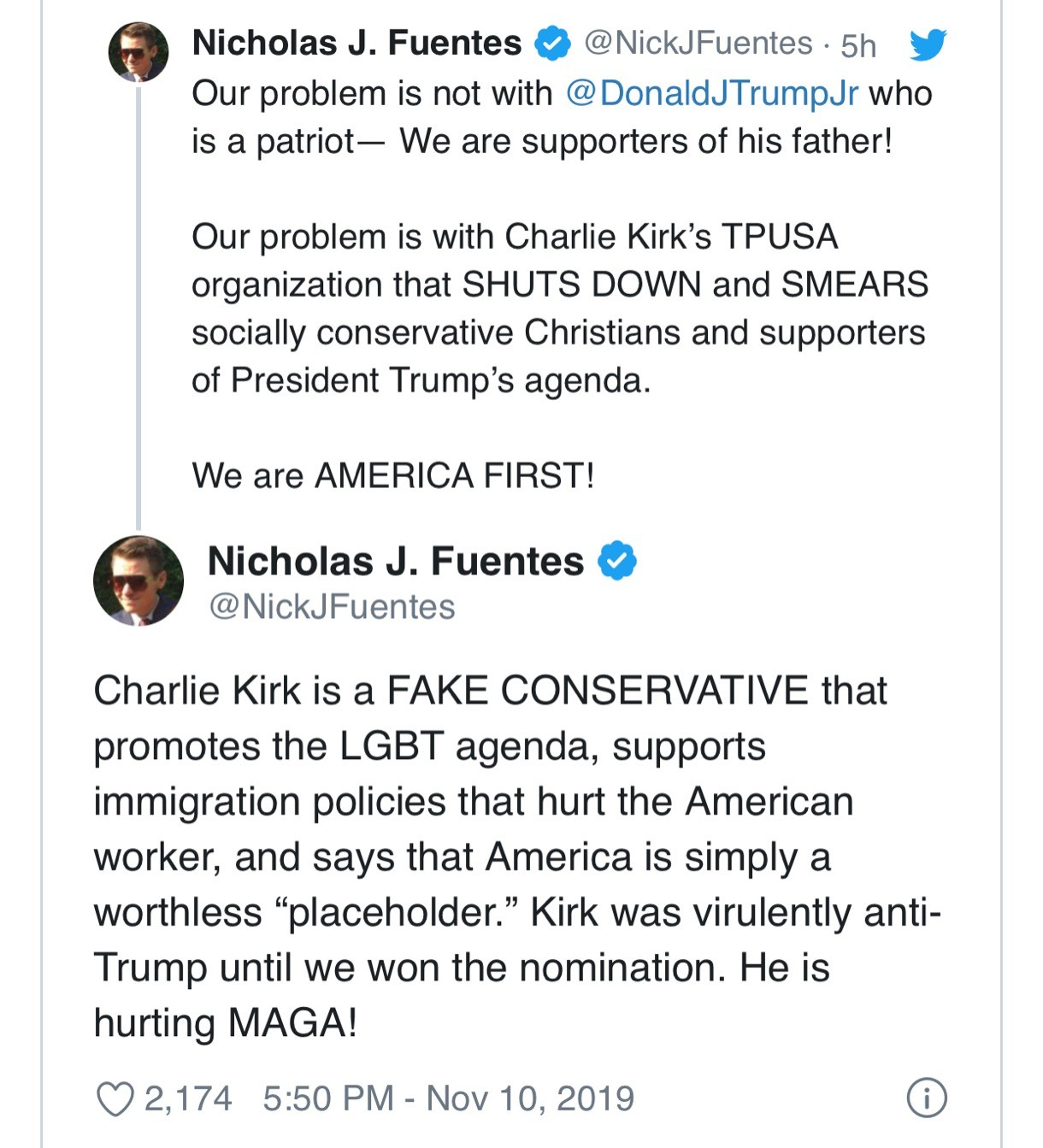Click the Twitter bird logo icon
1043x1148 pixels.
click(927, 44)
